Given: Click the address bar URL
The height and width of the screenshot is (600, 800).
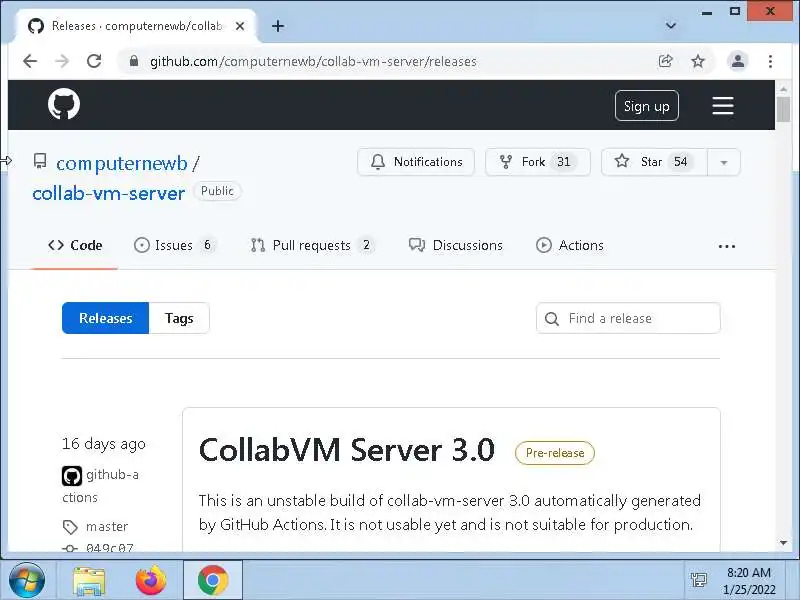Looking at the screenshot, I should 313,61.
